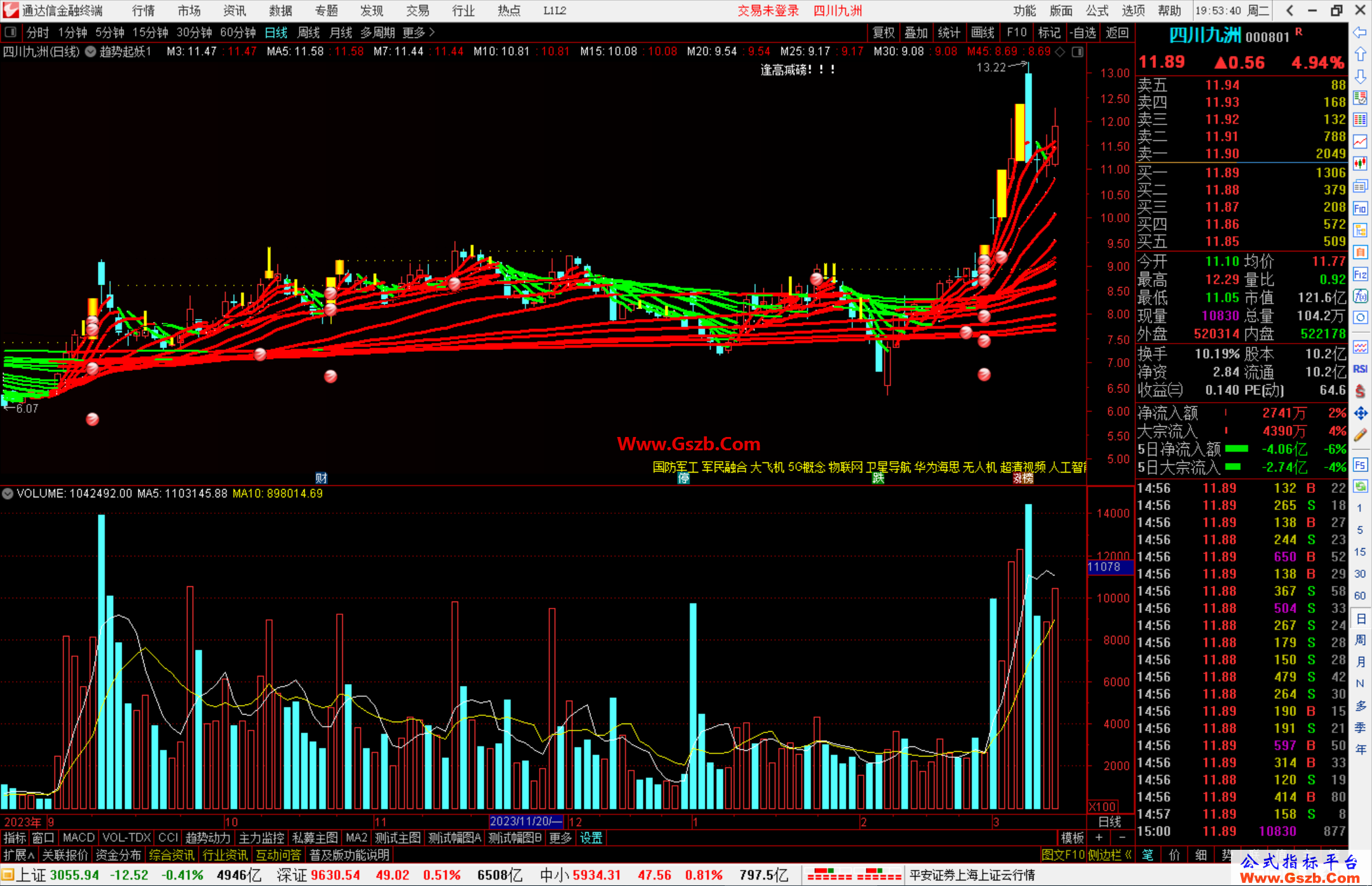Image resolution: width=1372 pixels, height=886 pixels.
Task: Open the 多周期 multi-period view
Action: 378,32
